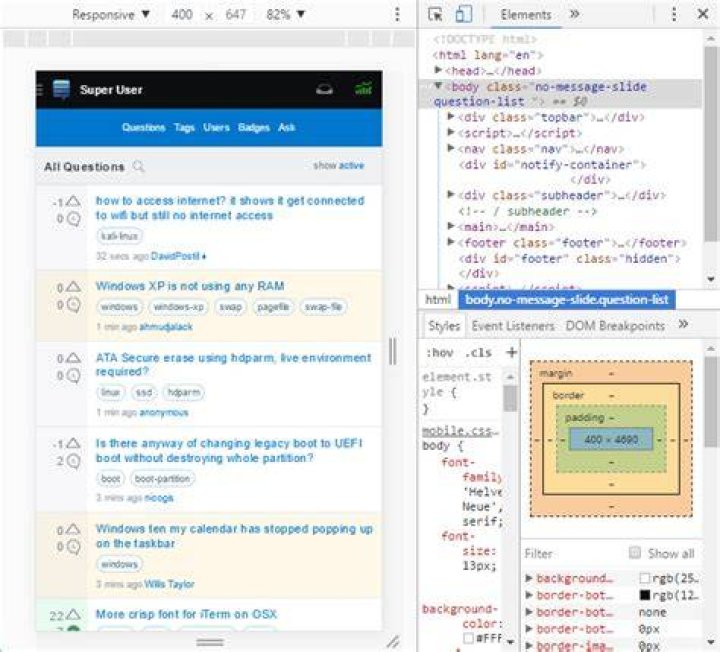
Task: Answers bubble icon on 'how to access internet' question
Action: coord(73,219)
